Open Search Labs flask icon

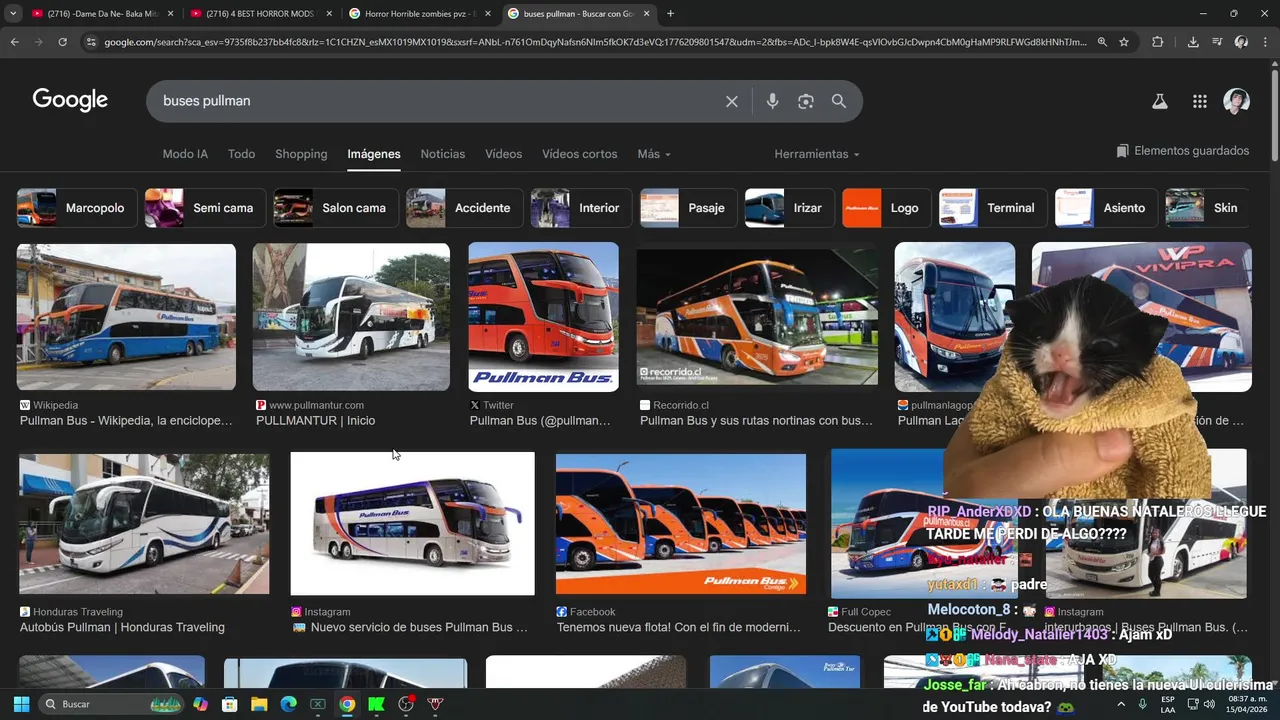click(x=1160, y=101)
